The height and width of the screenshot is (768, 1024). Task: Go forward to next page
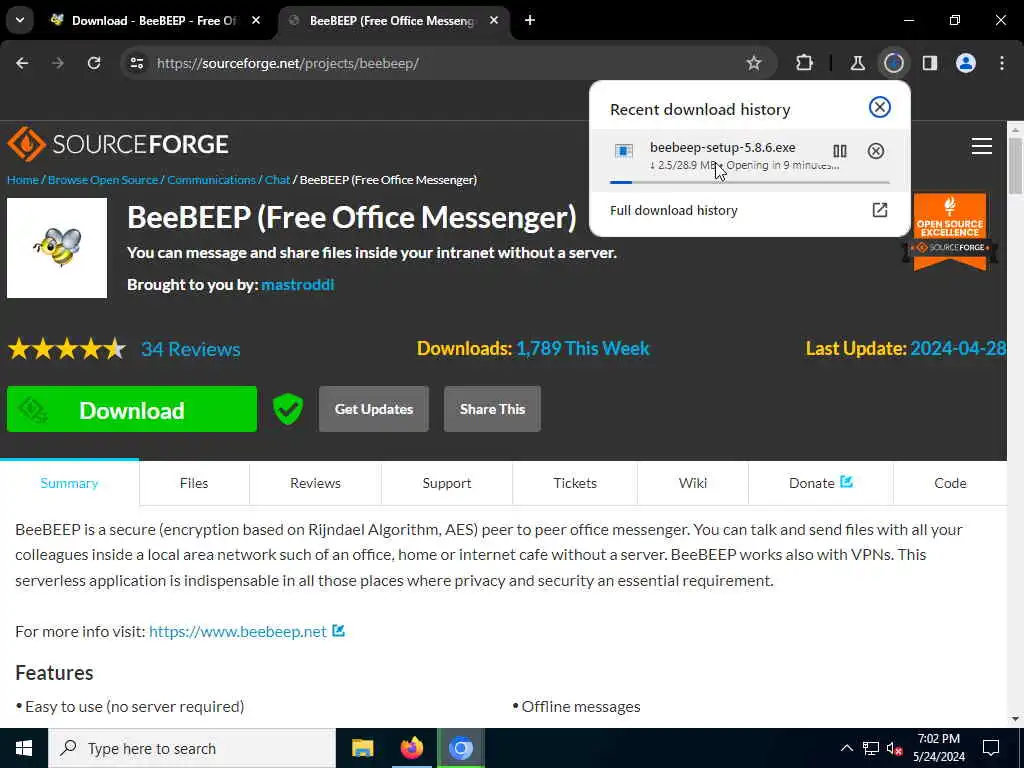[58, 63]
